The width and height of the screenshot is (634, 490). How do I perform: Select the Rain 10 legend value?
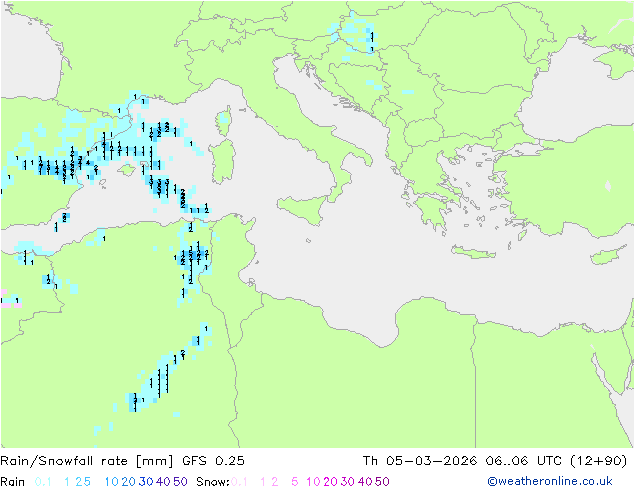click(112, 482)
